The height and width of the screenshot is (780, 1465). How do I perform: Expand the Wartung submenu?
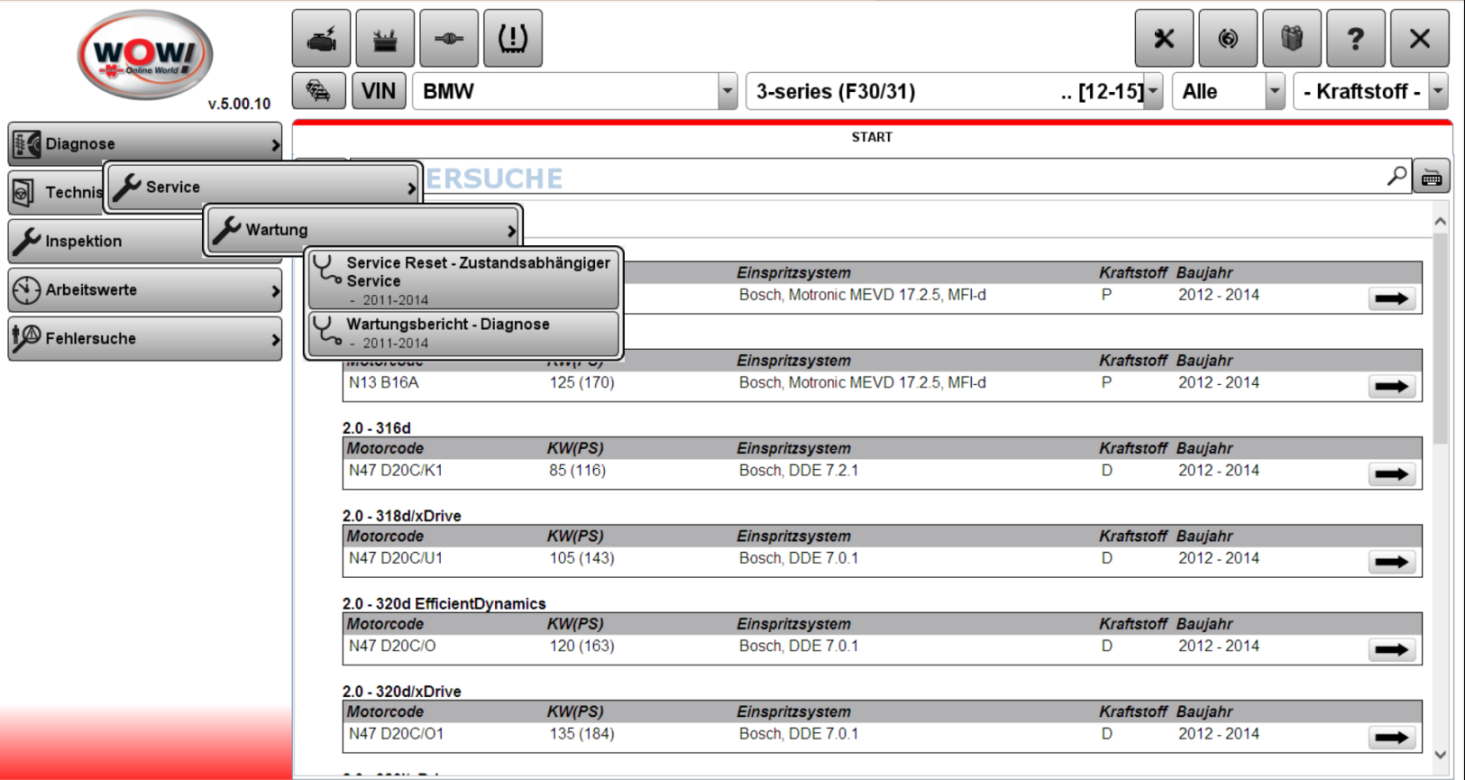(364, 230)
